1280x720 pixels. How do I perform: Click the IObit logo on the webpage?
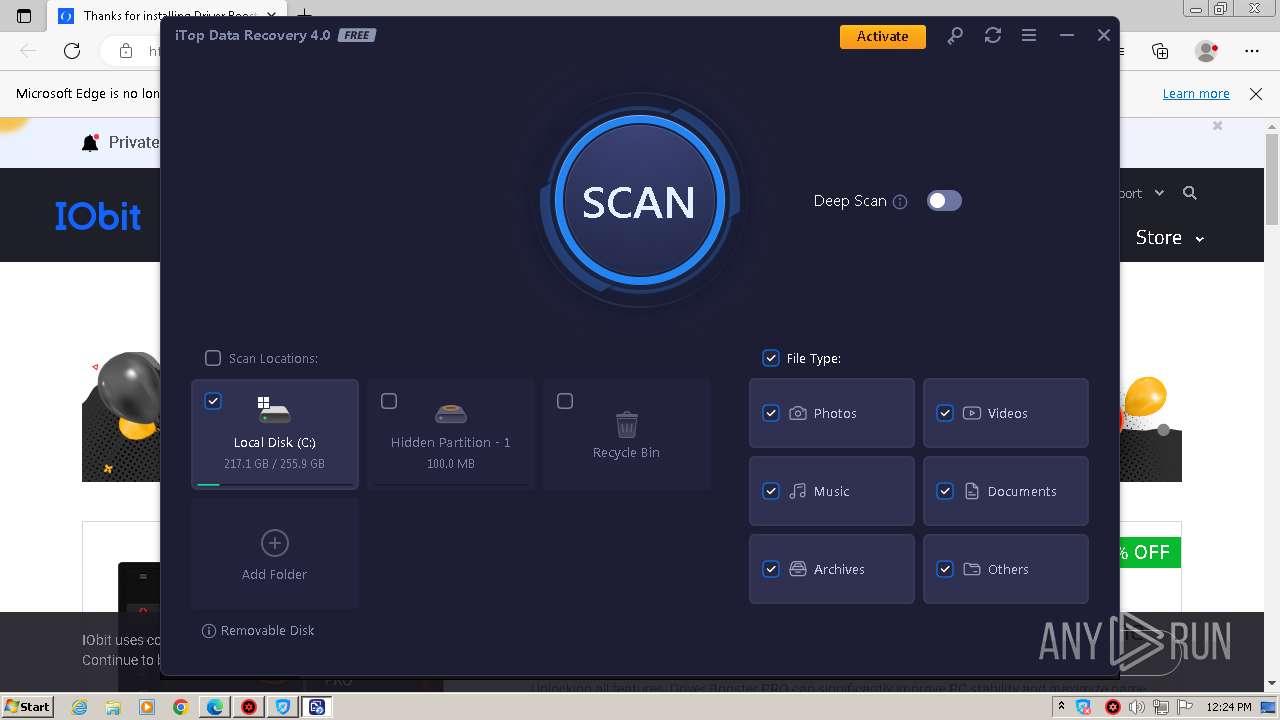[98, 216]
